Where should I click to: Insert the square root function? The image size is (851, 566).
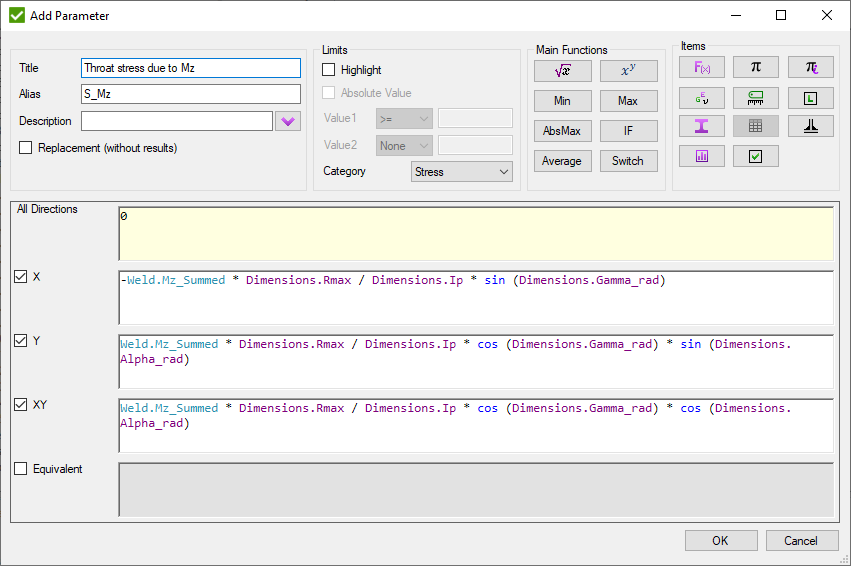562,71
